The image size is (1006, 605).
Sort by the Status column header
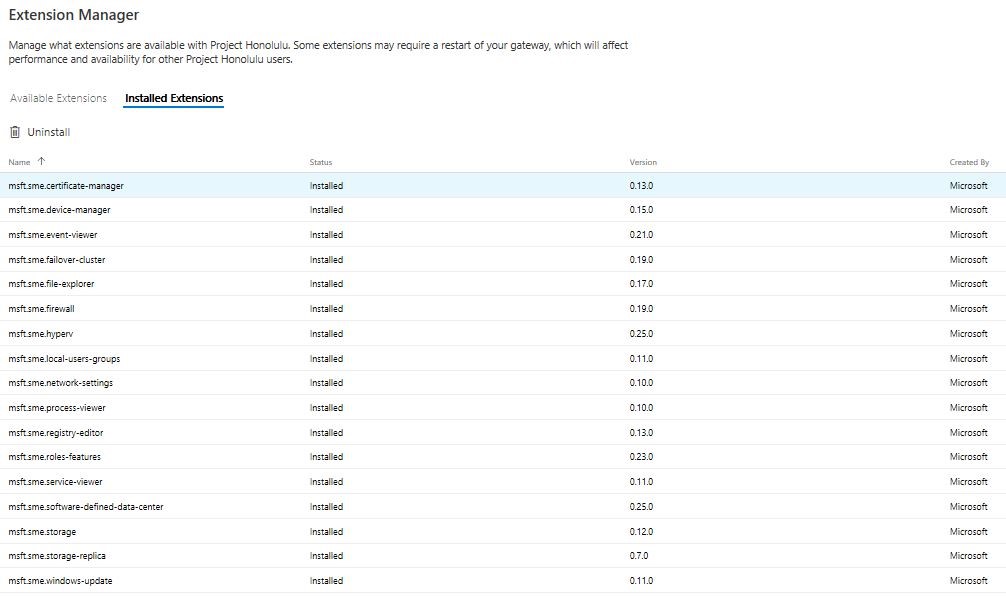click(321, 162)
